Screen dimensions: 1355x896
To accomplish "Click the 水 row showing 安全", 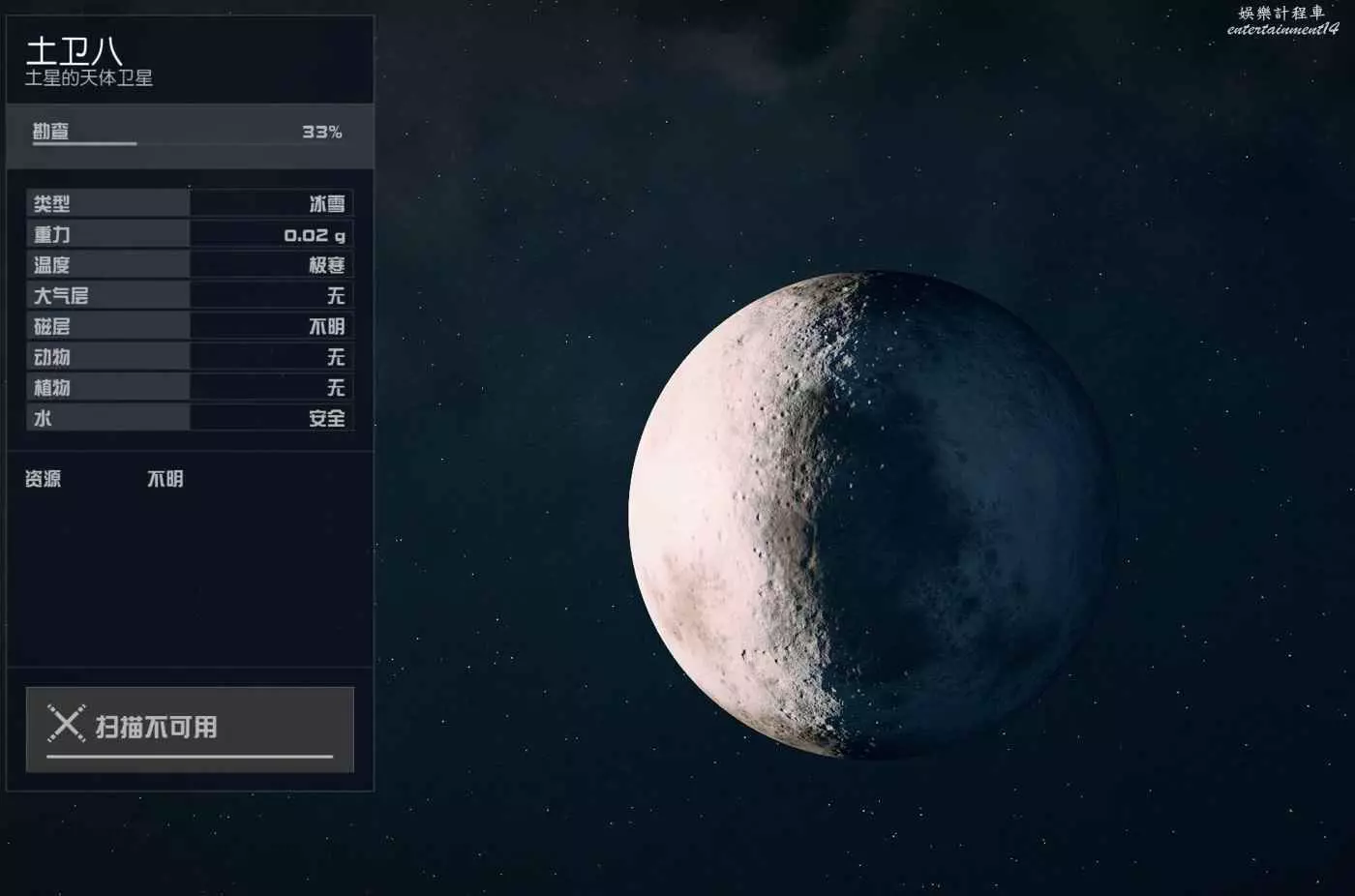I will pos(190,418).
